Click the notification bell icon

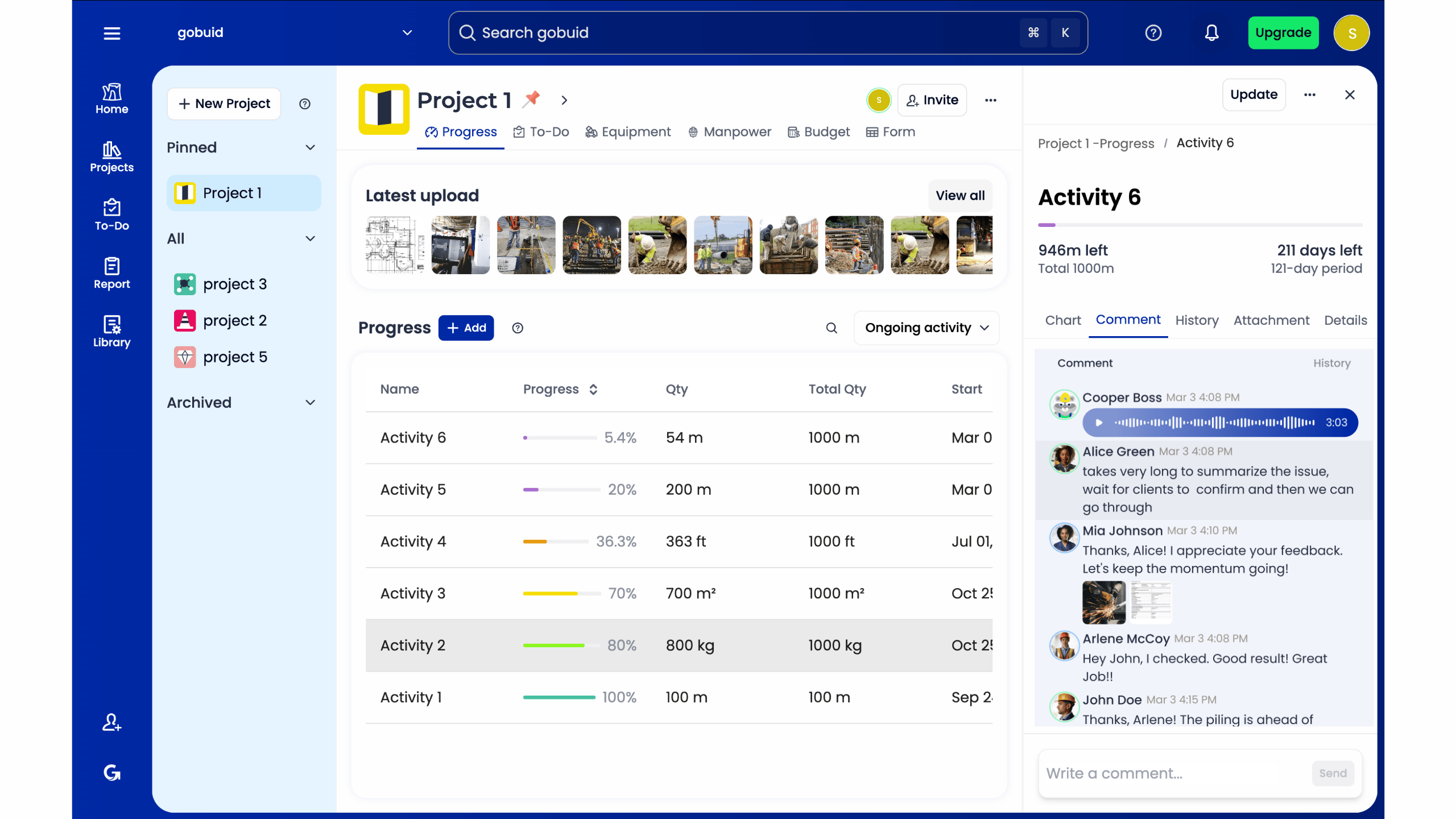1211,33
